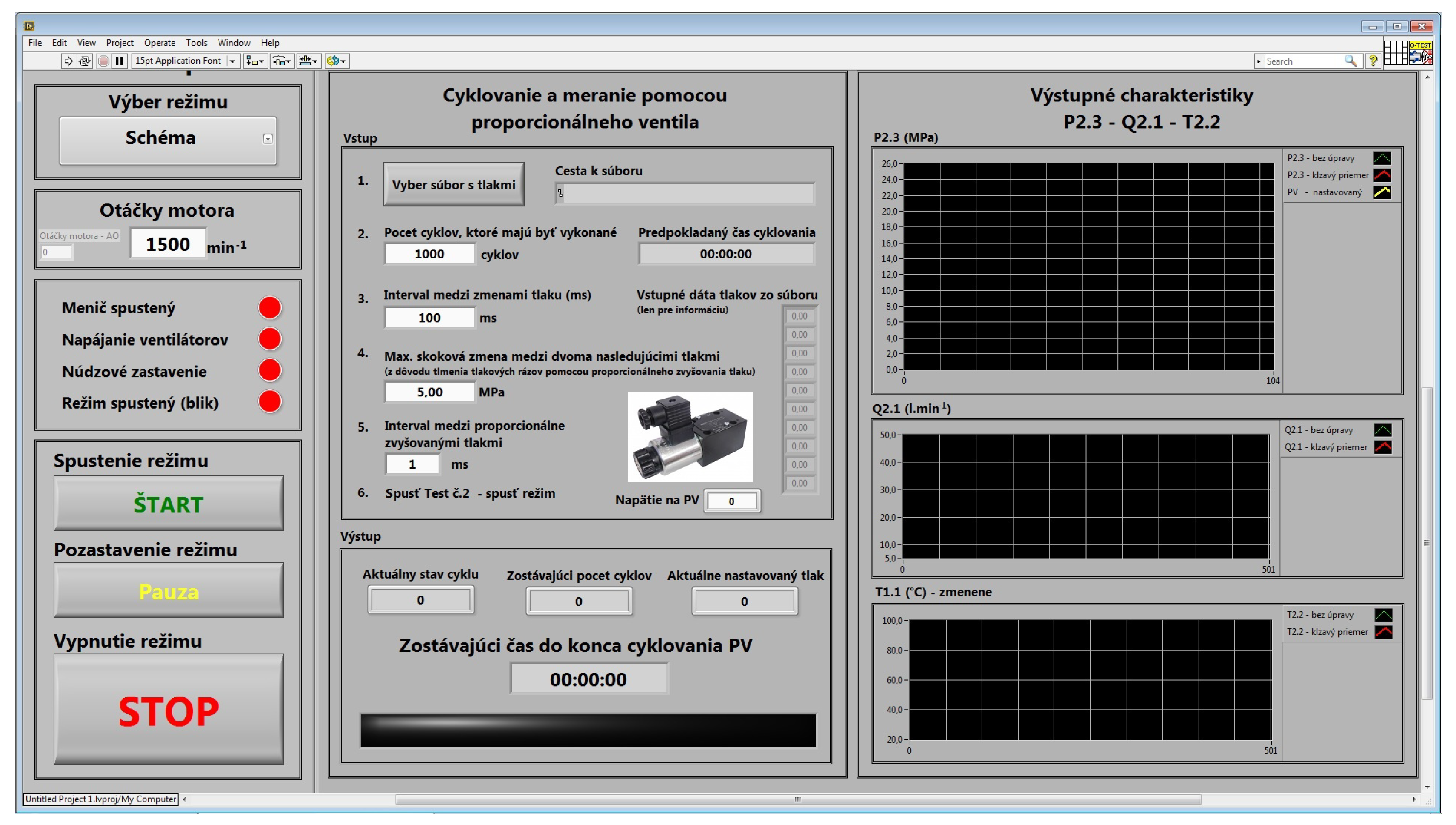Open the Resize Objects tool
This screenshot has width=1456, height=825.
309,61
